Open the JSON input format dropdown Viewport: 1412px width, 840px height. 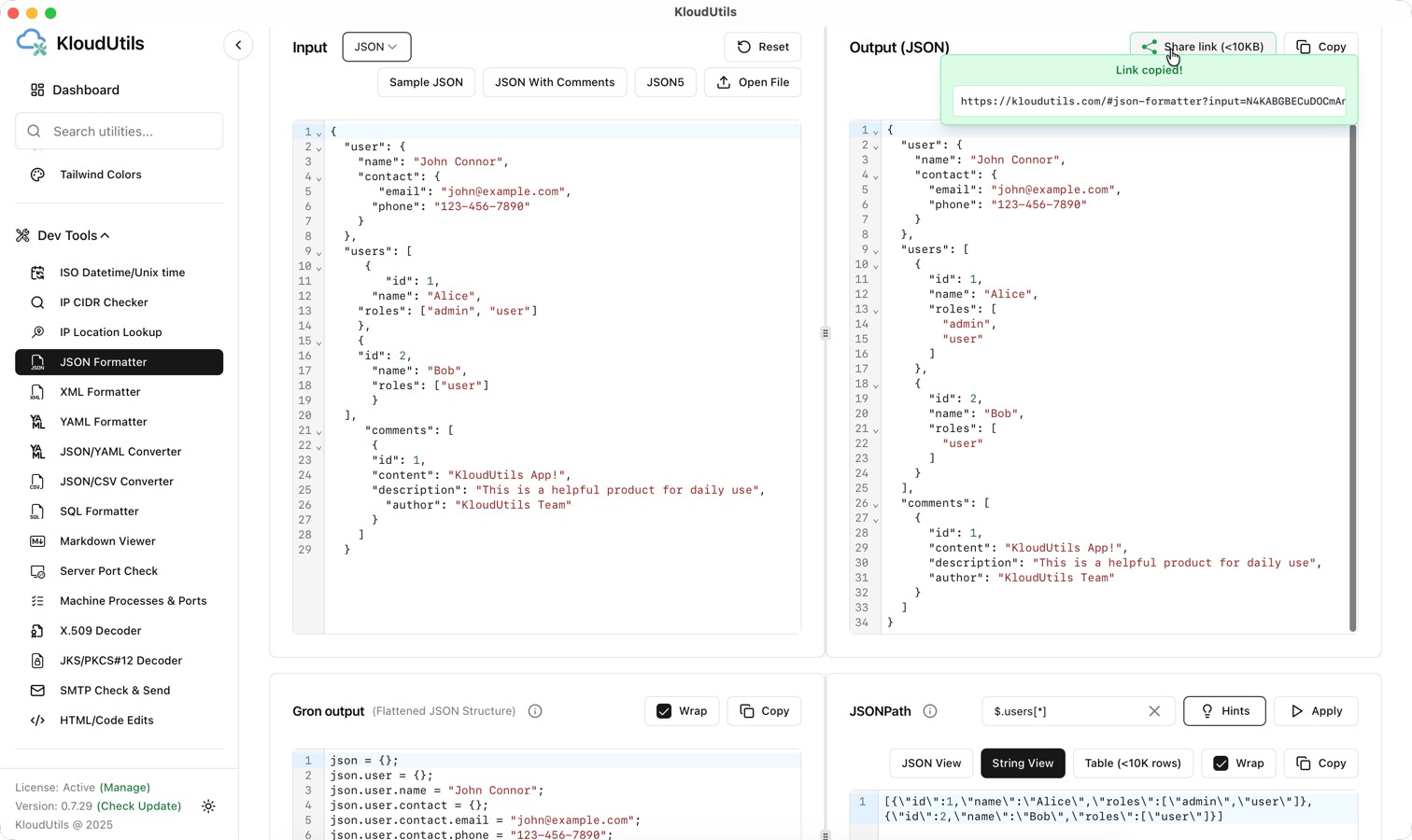(376, 47)
